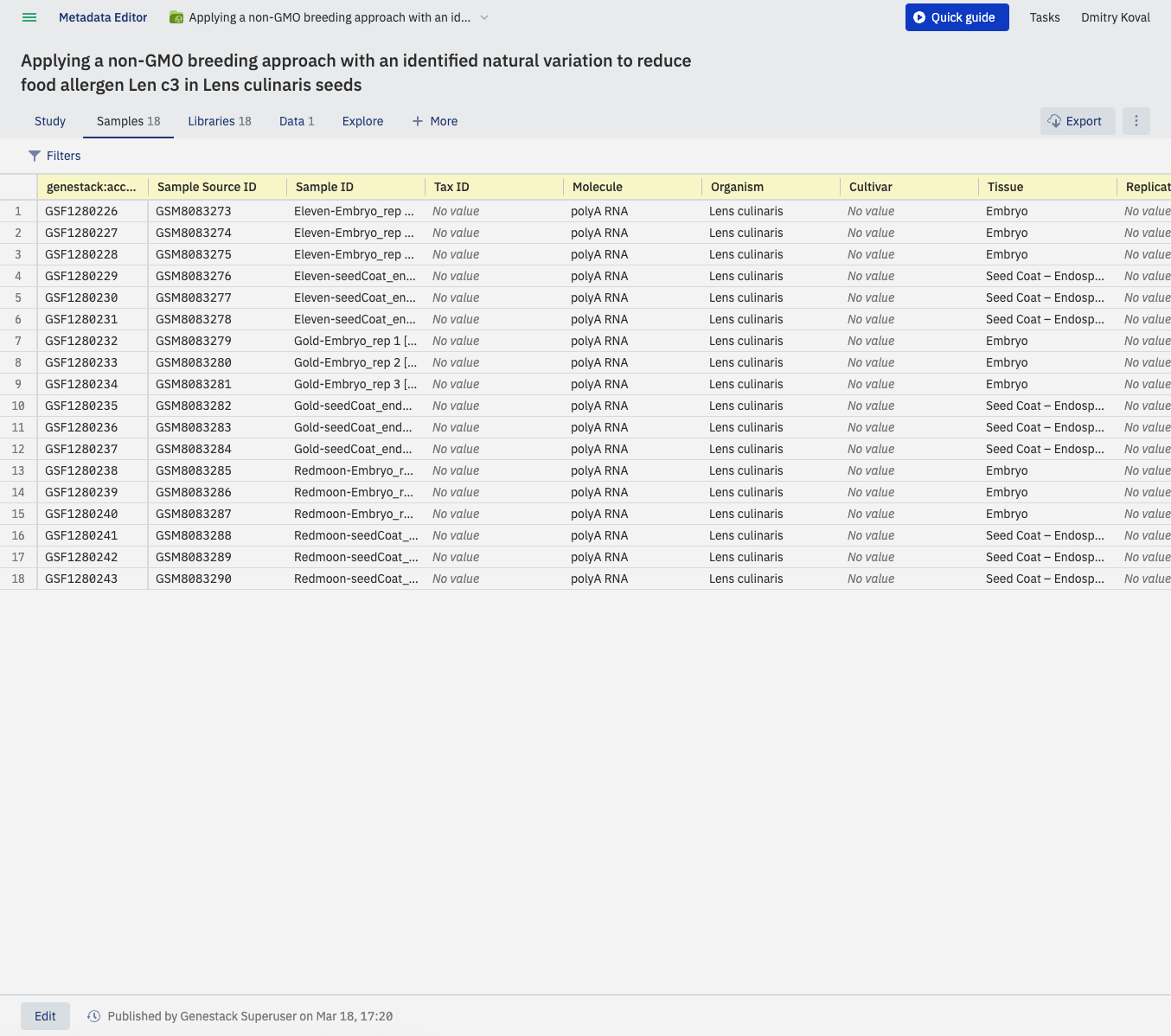Sort by the Sample Source ID column header
The image size is (1171, 1036).
[x=217, y=187]
